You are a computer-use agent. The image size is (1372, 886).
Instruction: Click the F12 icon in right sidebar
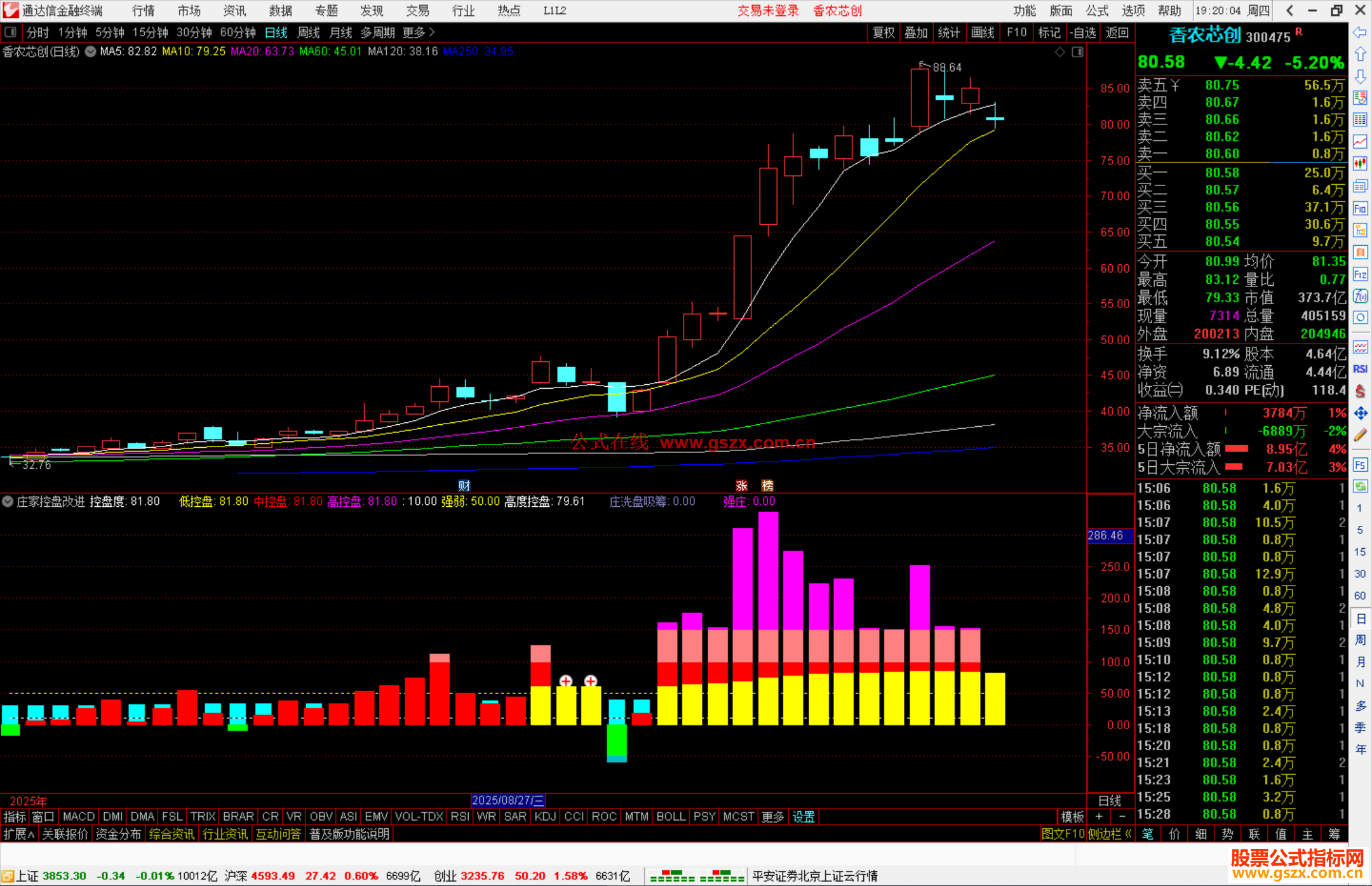pos(1360,274)
